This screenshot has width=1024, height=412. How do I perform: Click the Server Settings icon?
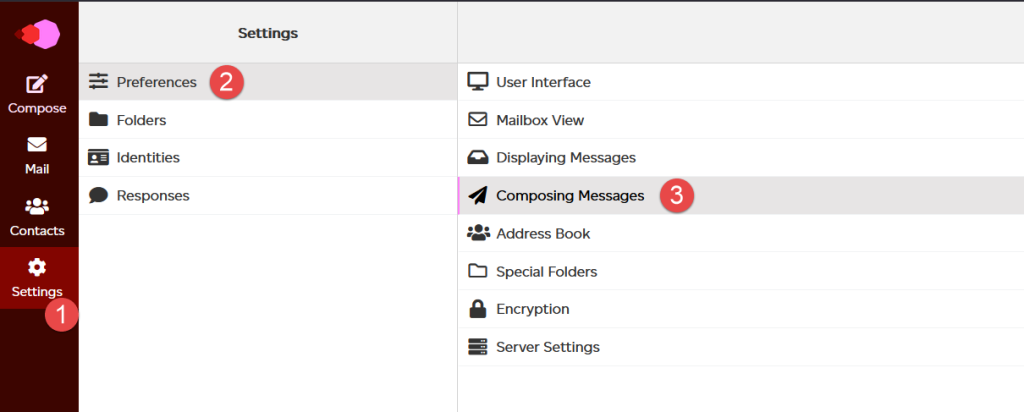478,347
